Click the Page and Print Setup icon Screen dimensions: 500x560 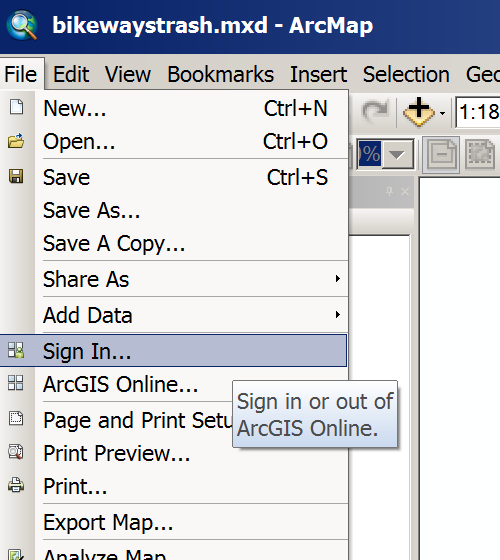16,418
